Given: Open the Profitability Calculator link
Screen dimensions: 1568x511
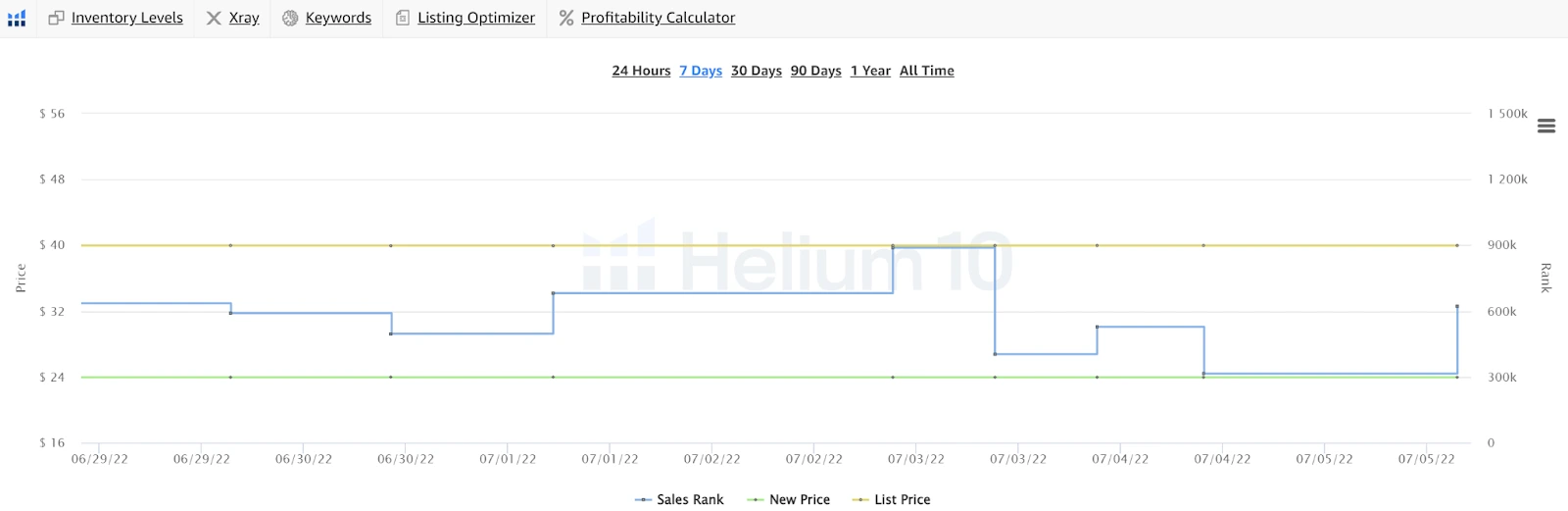Looking at the screenshot, I should tap(658, 18).
